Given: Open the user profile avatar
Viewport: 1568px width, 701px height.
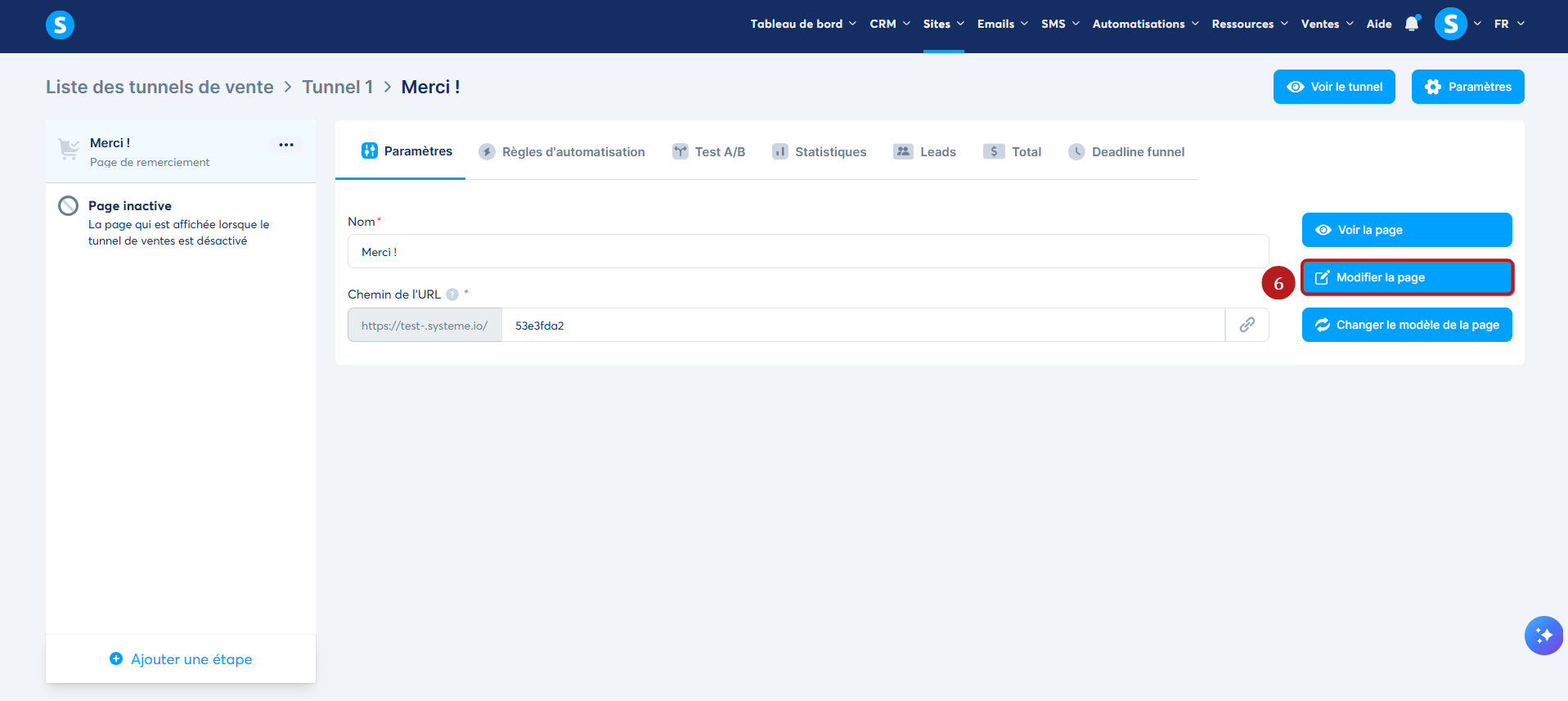Looking at the screenshot, I should click(1450, 24).
